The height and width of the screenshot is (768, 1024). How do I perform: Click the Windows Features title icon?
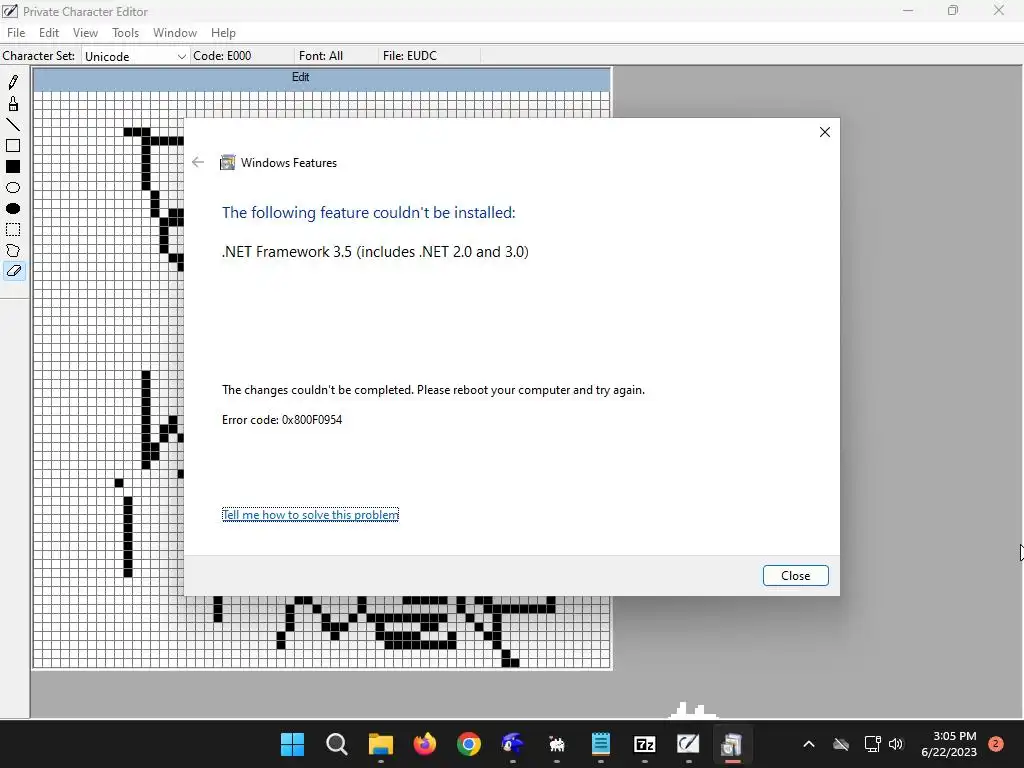click(x=227, y=163)
